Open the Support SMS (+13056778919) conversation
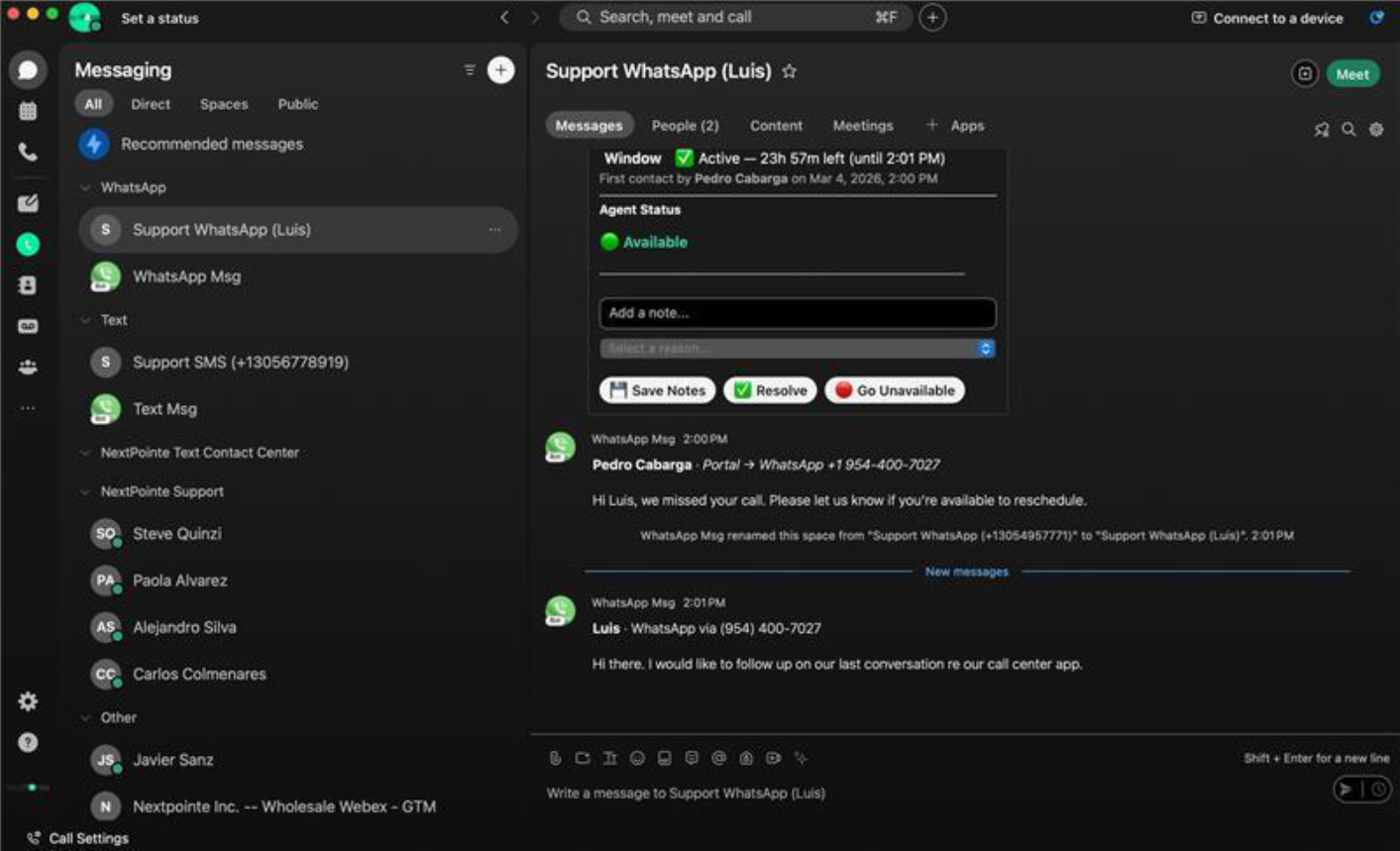 tap(297, 363)
